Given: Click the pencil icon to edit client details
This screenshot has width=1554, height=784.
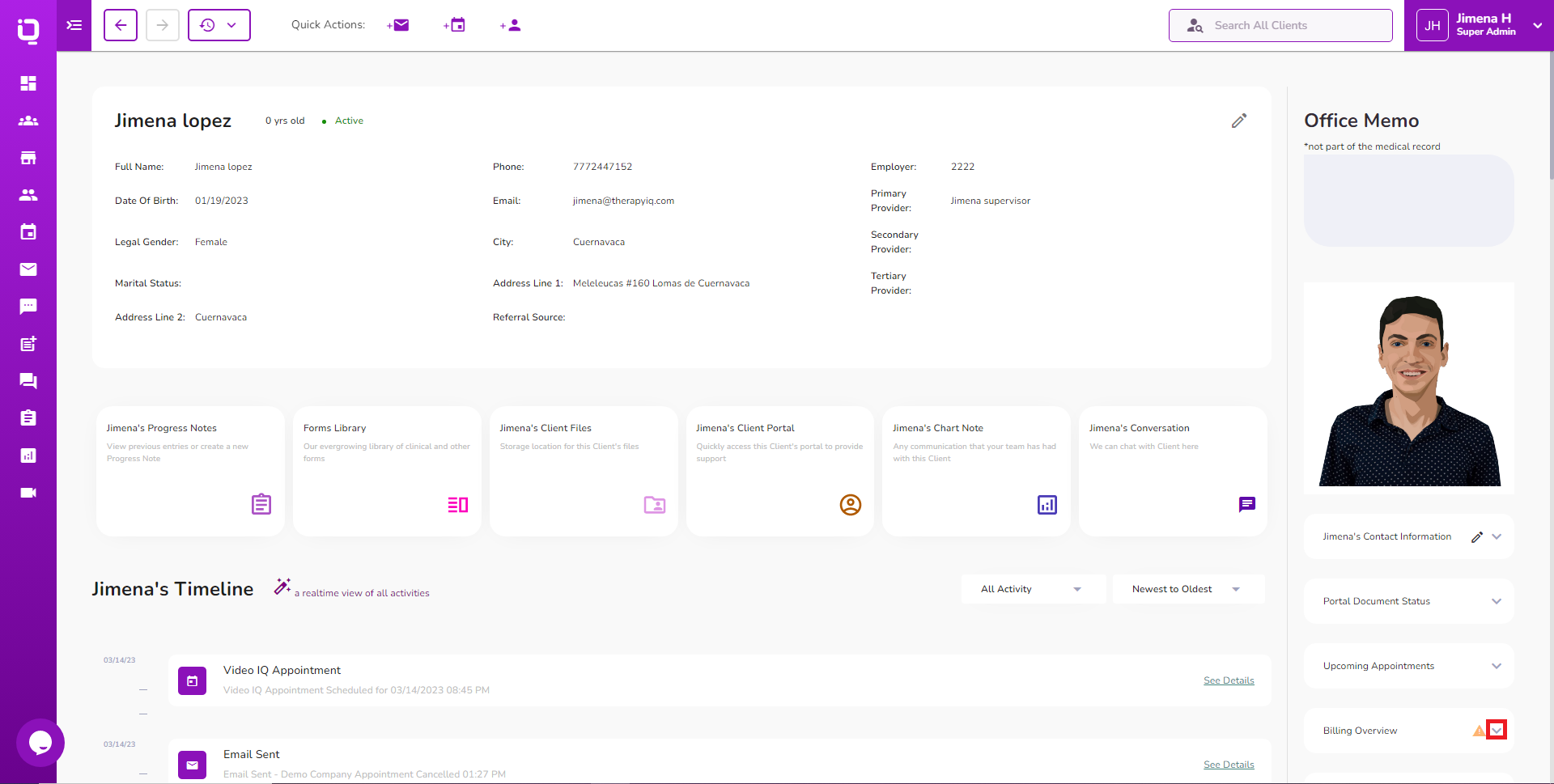Looking at the screenshot, I should pyautogui.click(x=1240, y=120).
